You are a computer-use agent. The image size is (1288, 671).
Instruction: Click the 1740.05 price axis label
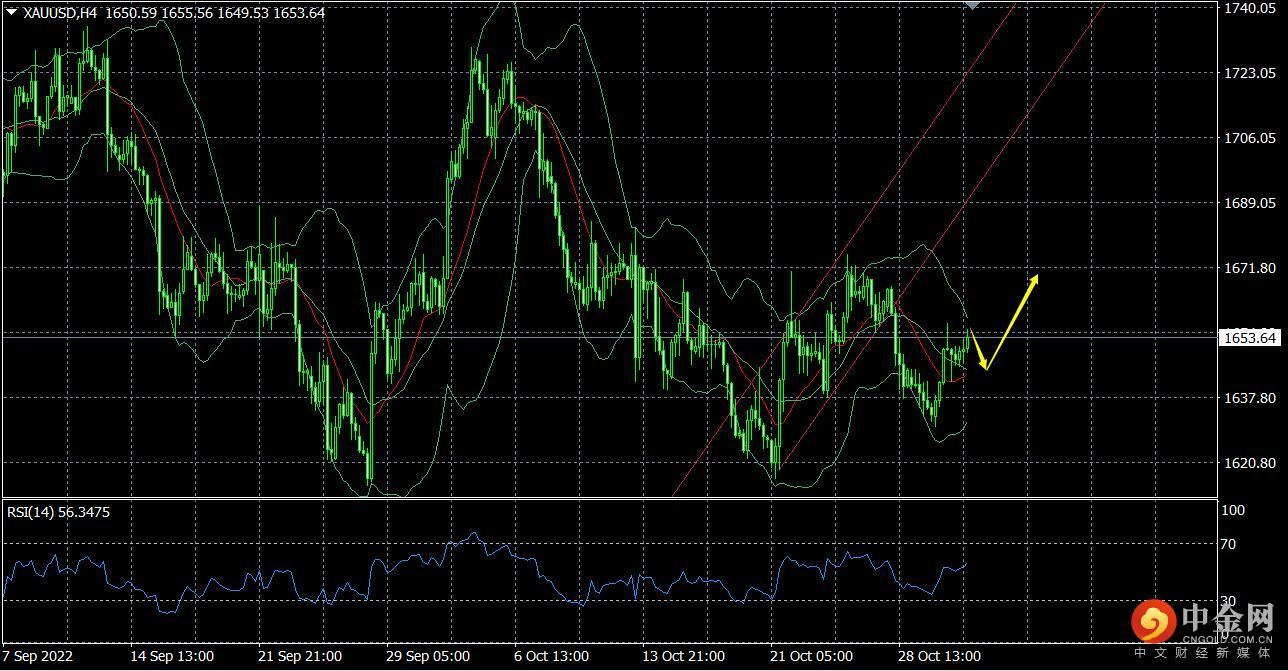point(1248,8)
